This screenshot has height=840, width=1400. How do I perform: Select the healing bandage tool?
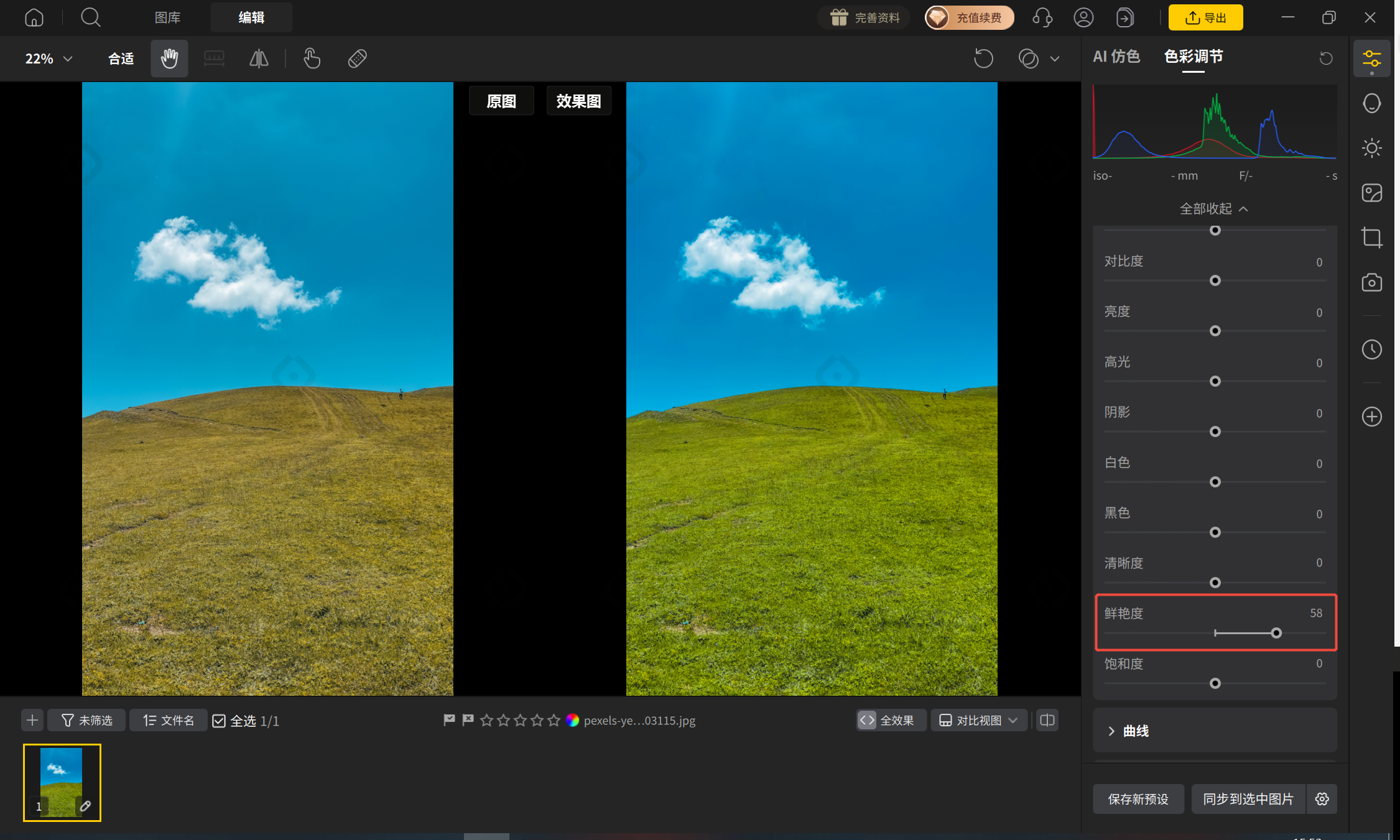(x=357, y=58)
